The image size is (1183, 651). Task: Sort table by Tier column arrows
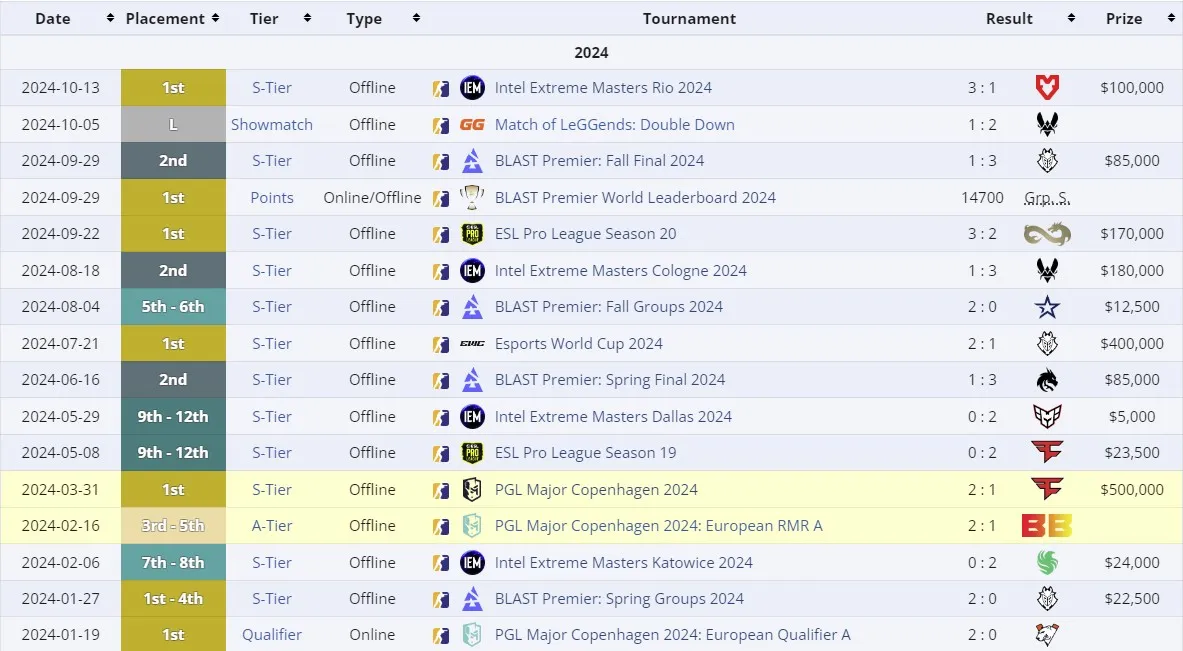click(307, 18)
